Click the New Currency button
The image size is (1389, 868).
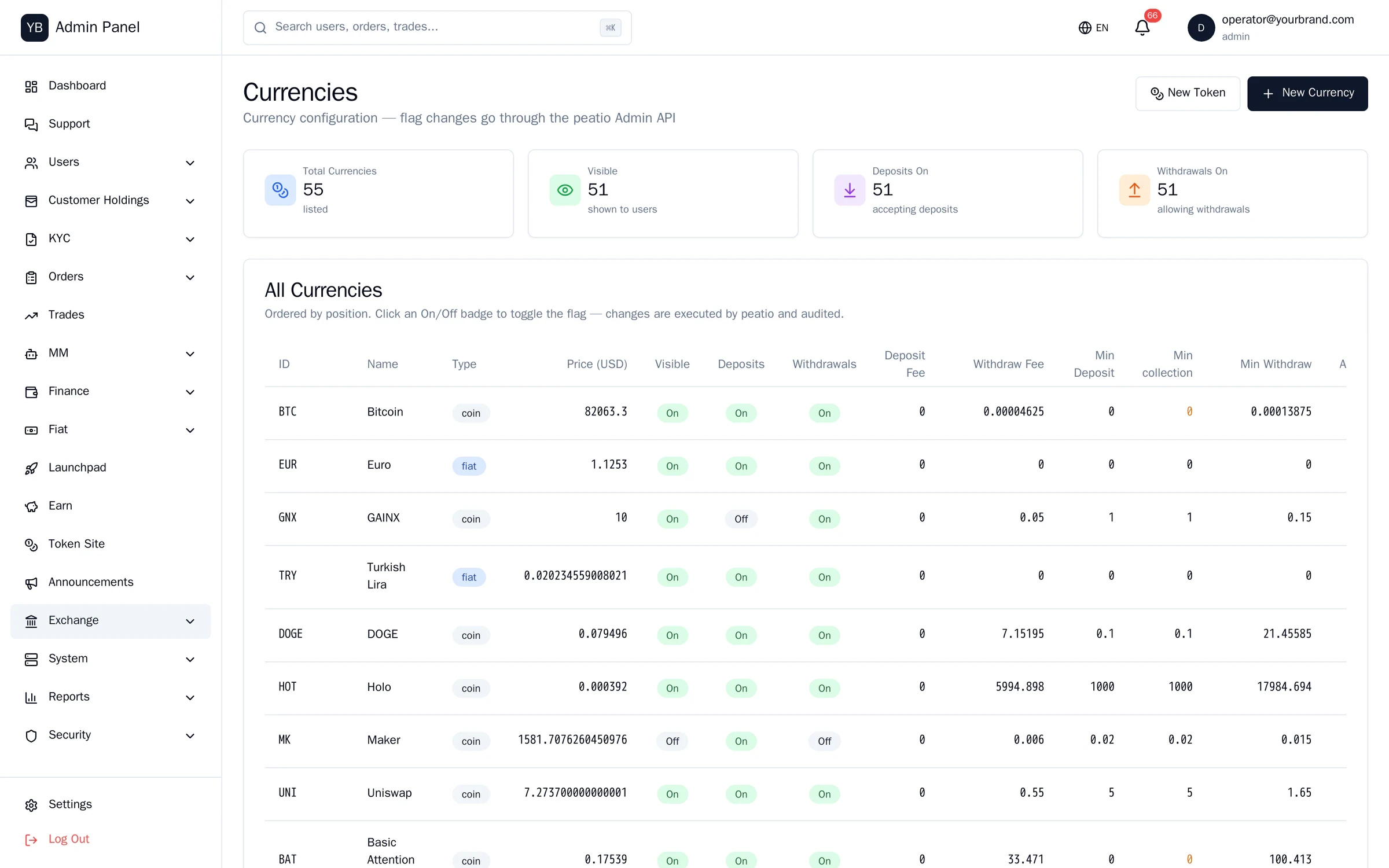[x=1307, y=93]
